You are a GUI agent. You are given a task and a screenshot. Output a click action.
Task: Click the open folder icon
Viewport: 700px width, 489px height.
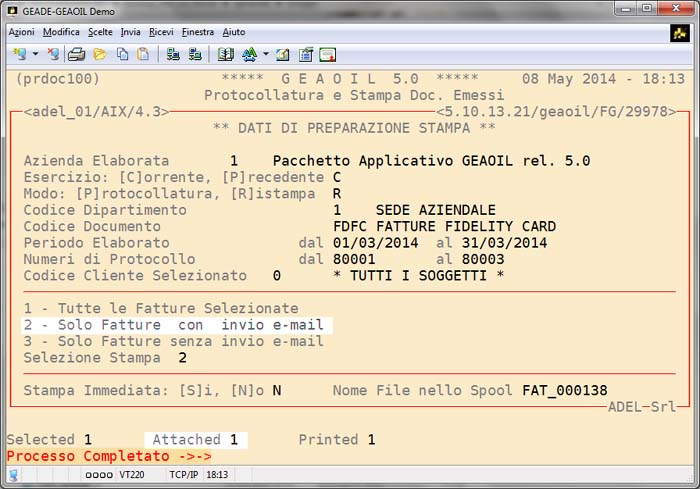tap(98, 54)
